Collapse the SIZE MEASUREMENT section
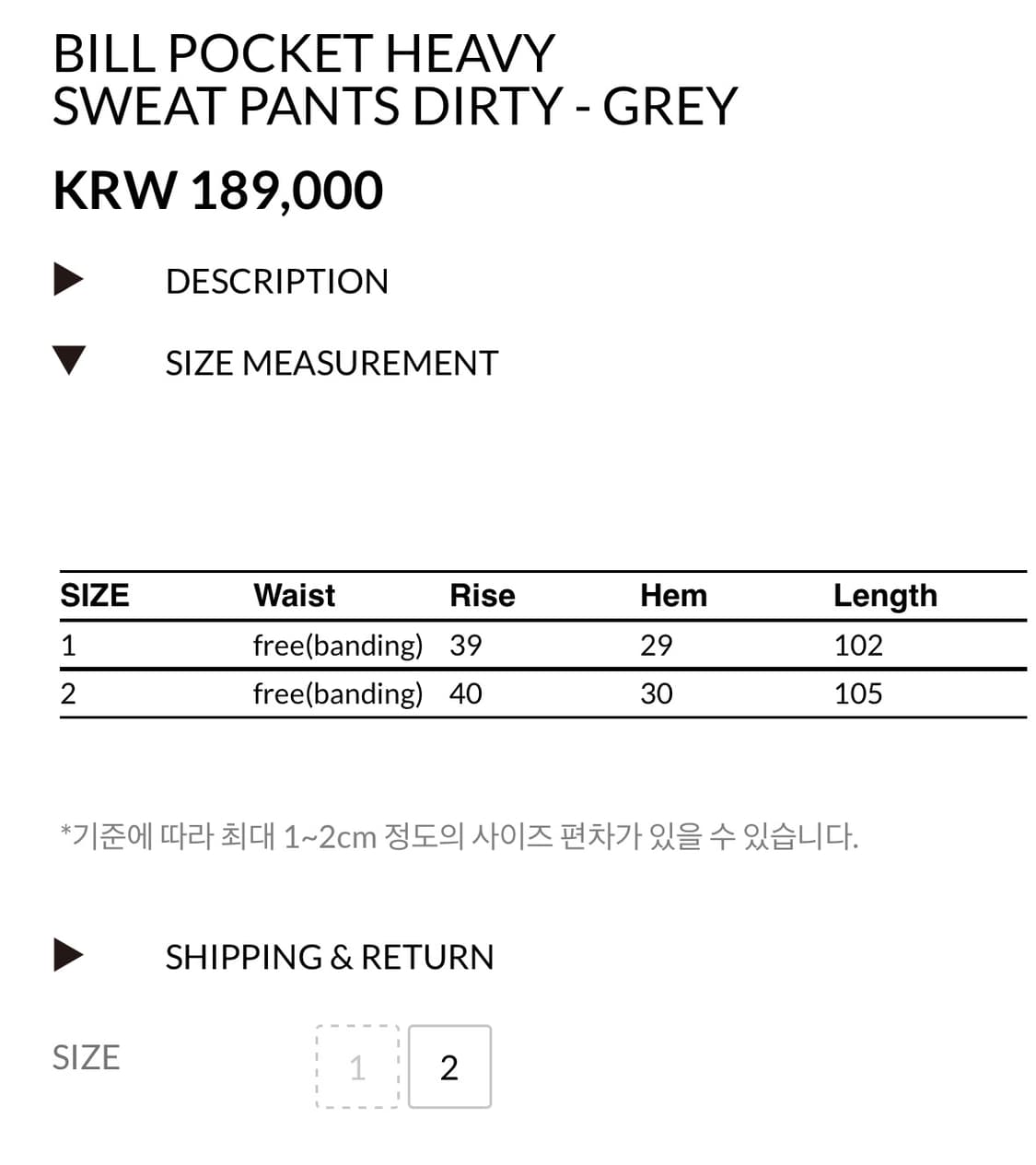 coord(332,362)
